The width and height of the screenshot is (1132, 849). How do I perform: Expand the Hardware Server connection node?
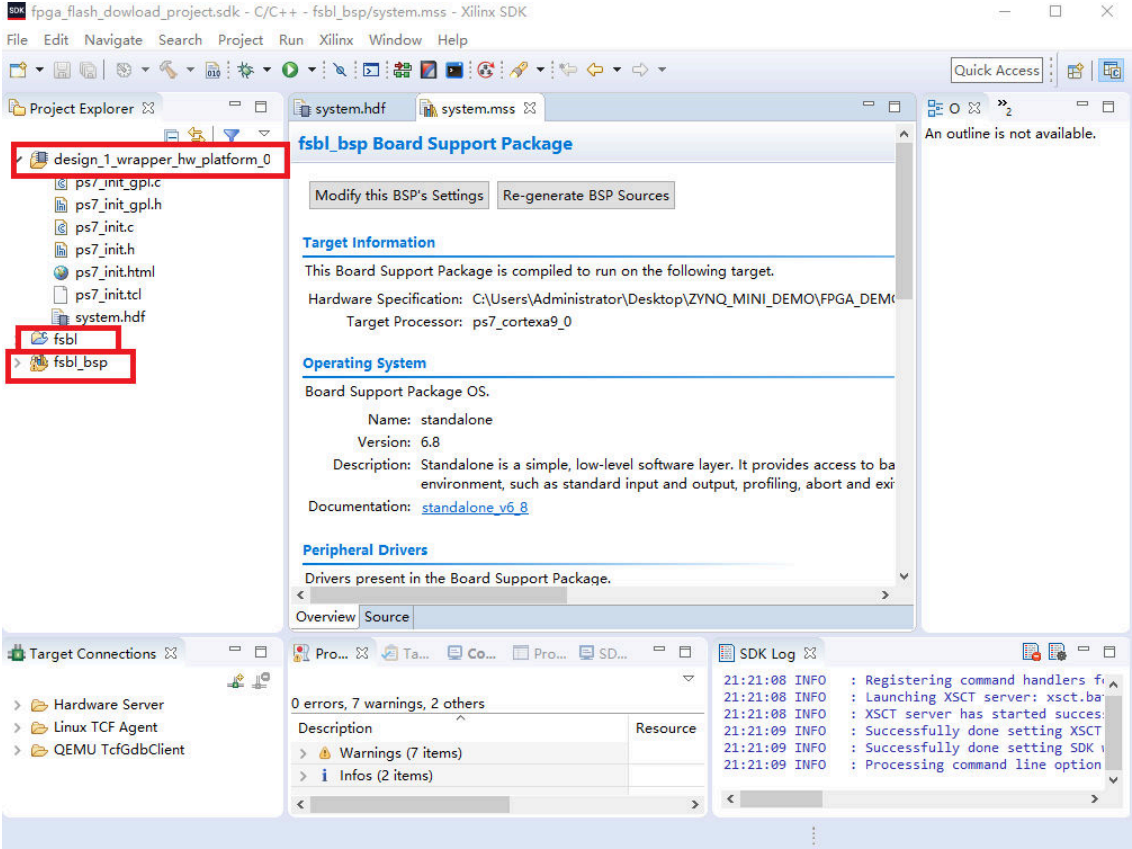click(x=17, y=705)
